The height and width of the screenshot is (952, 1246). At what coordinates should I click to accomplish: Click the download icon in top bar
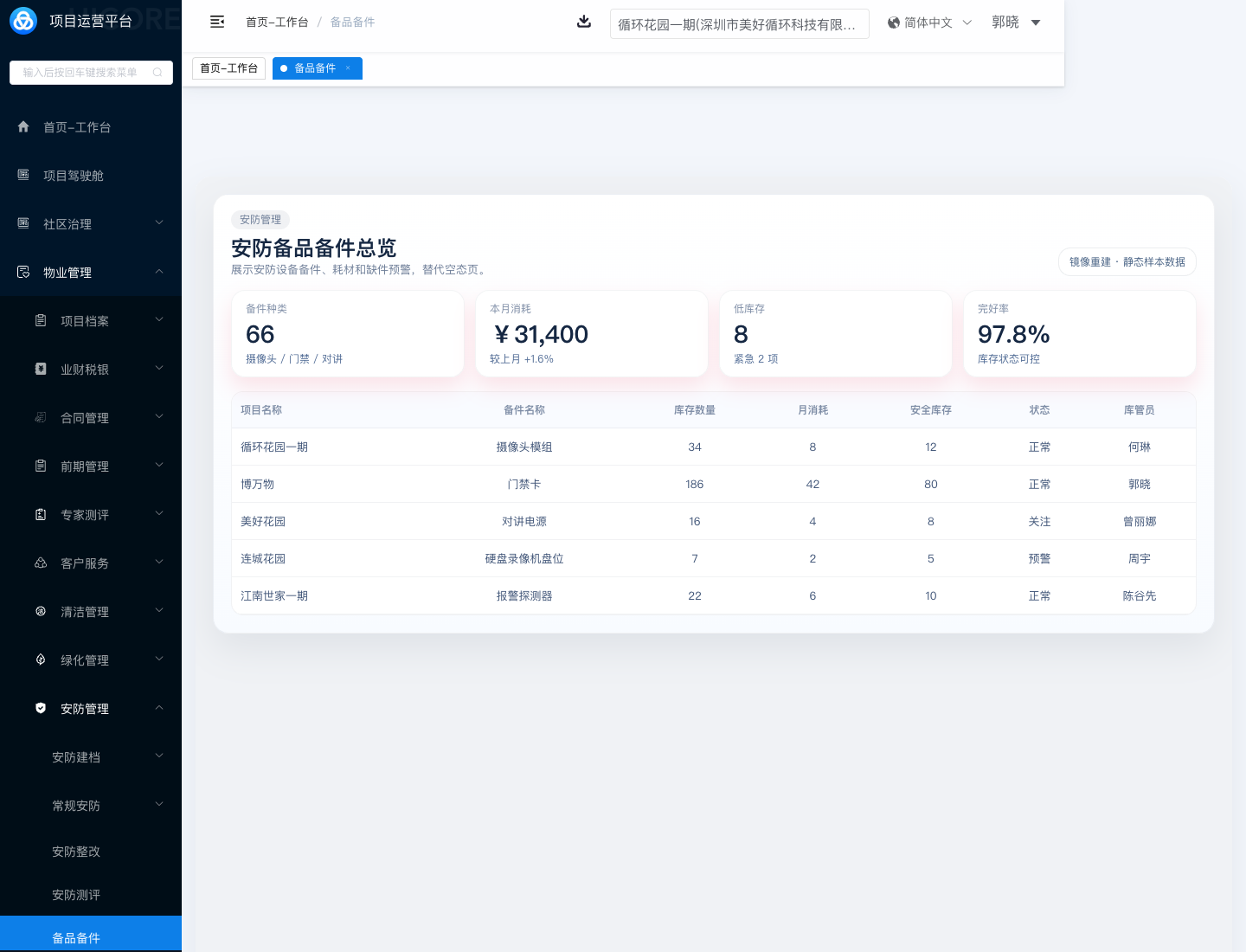584,22
